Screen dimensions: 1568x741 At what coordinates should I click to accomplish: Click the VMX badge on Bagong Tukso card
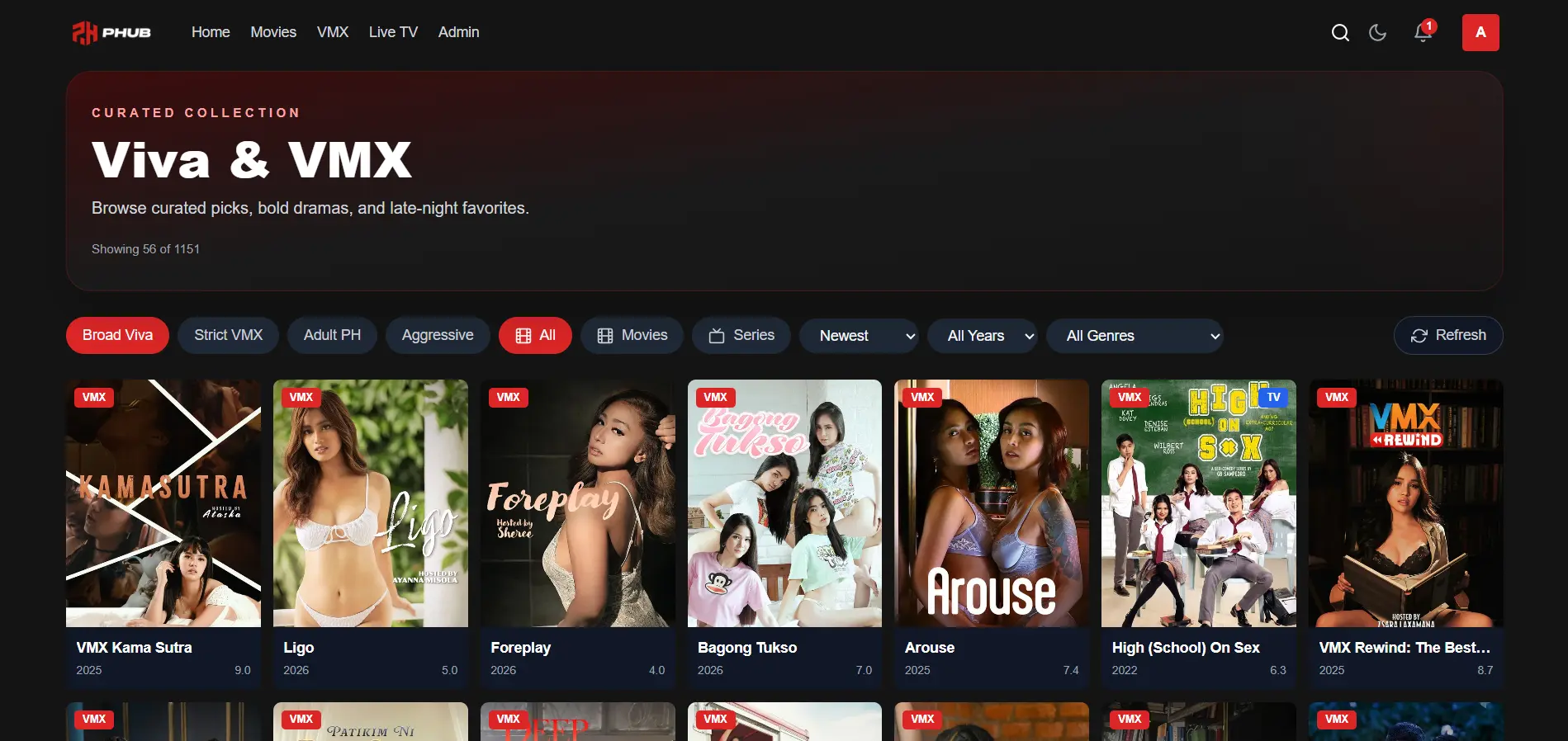[715, 397]
